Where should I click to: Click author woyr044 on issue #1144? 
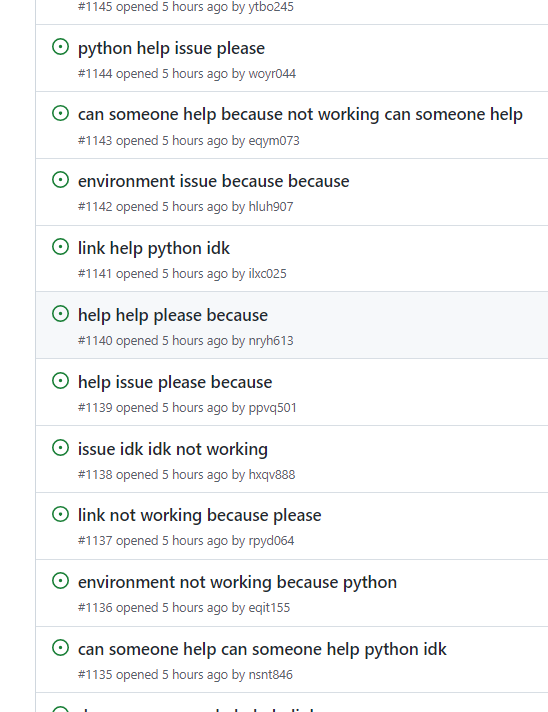pyautogui.click(x=272, y=74)
